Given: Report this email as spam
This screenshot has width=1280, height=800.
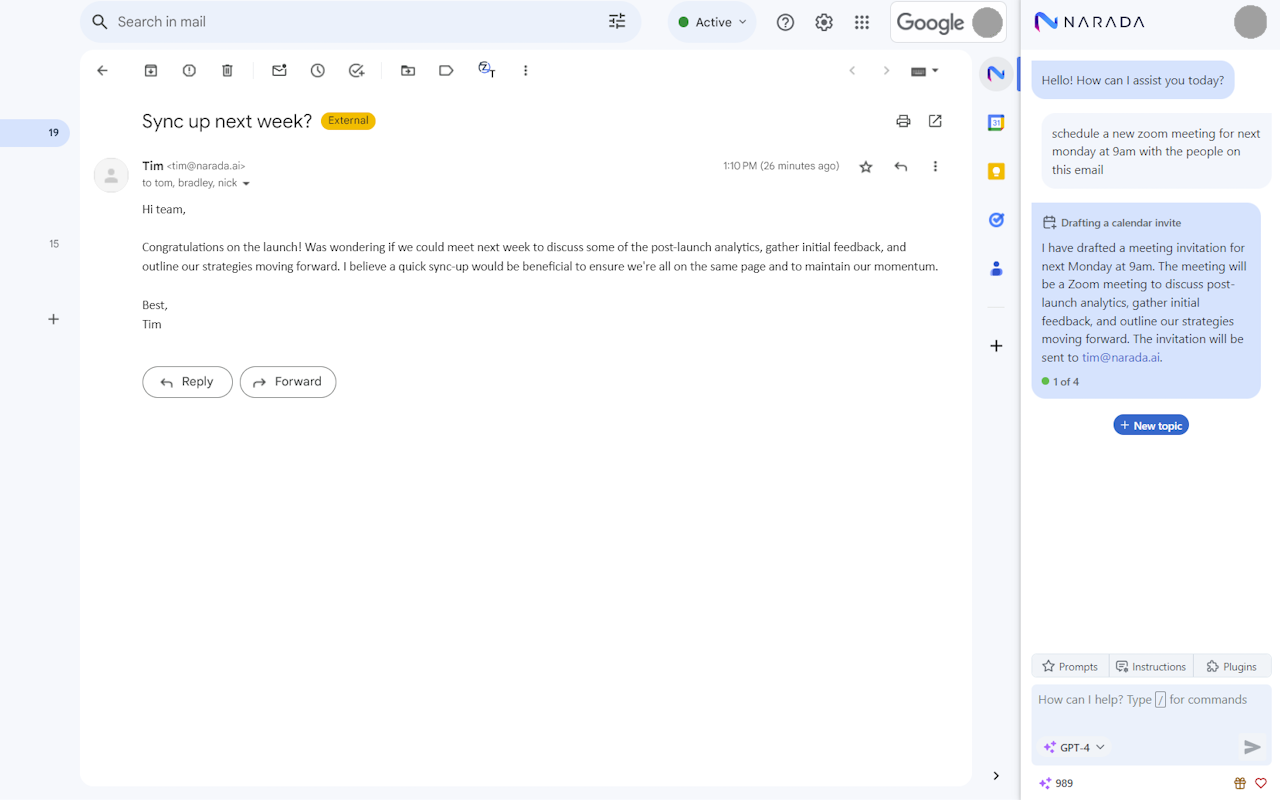Looking at the screenshot, I should coord(189,70).
